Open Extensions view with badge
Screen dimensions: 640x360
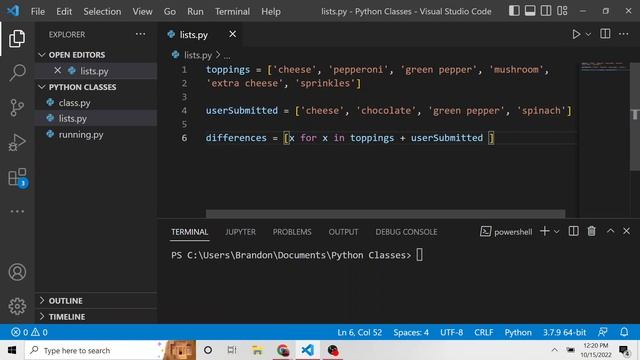pos(17,178)
